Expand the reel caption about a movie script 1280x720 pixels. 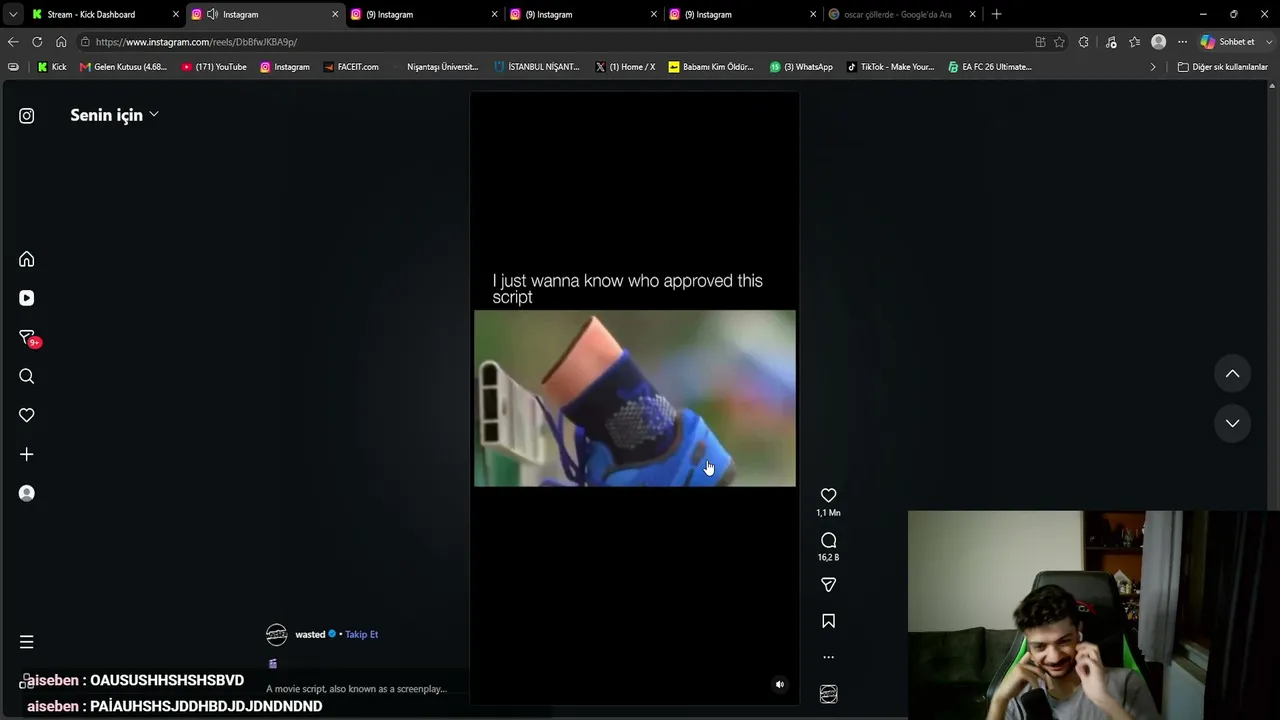356,689
